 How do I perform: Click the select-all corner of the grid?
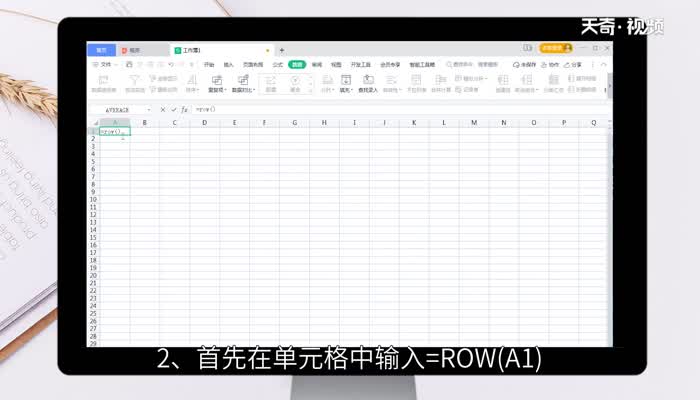pos(94,123)
